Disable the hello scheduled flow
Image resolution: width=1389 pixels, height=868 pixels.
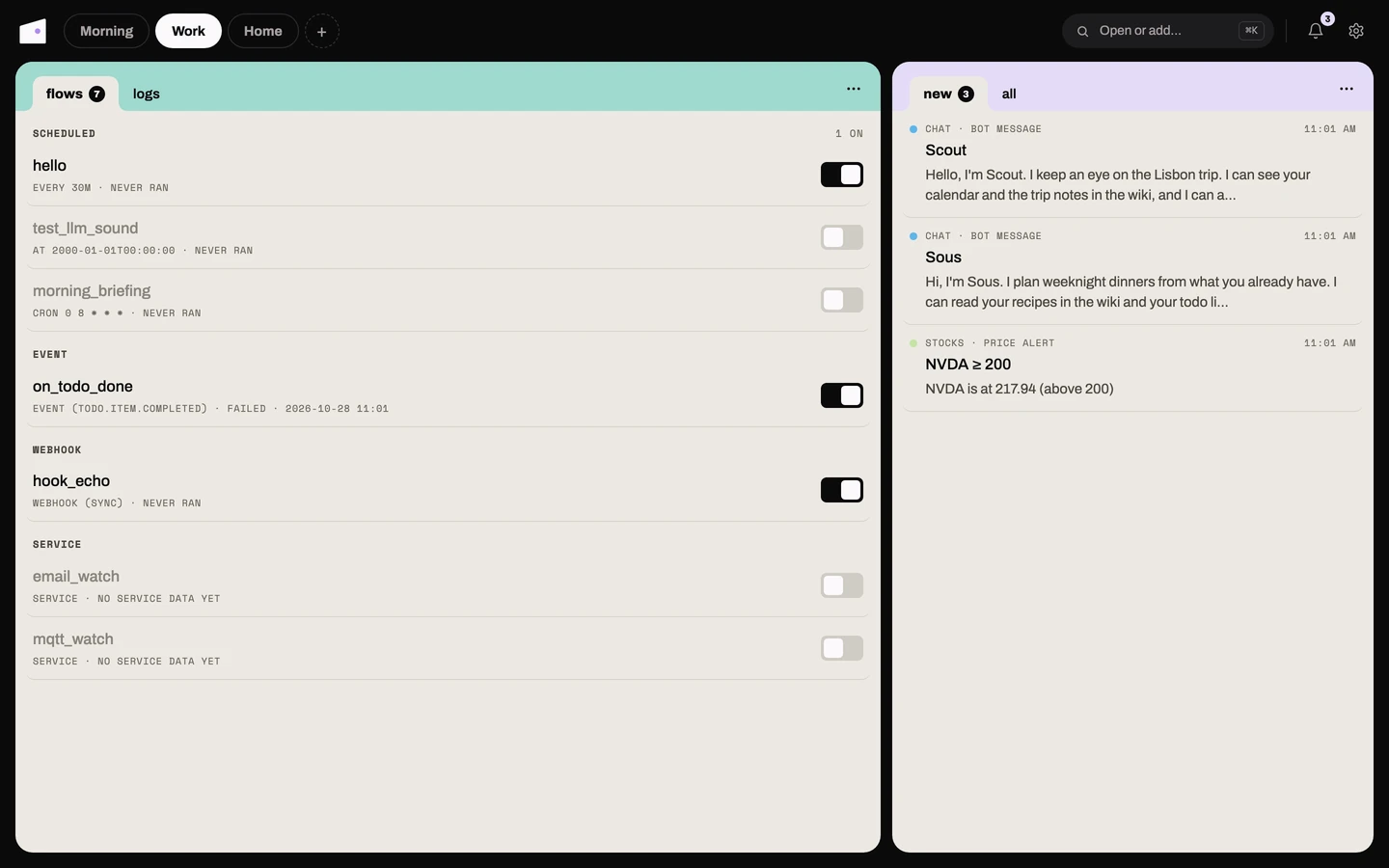(842, 175)
